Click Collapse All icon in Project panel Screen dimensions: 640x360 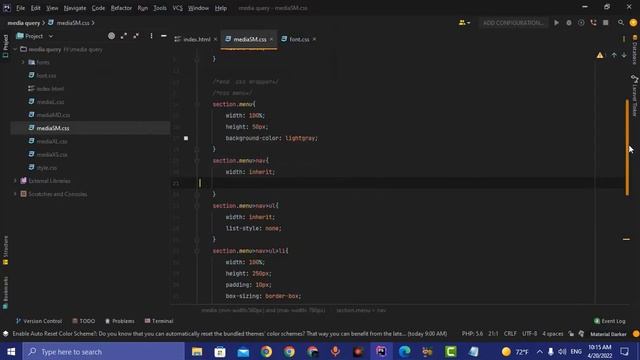click(136, 36)
